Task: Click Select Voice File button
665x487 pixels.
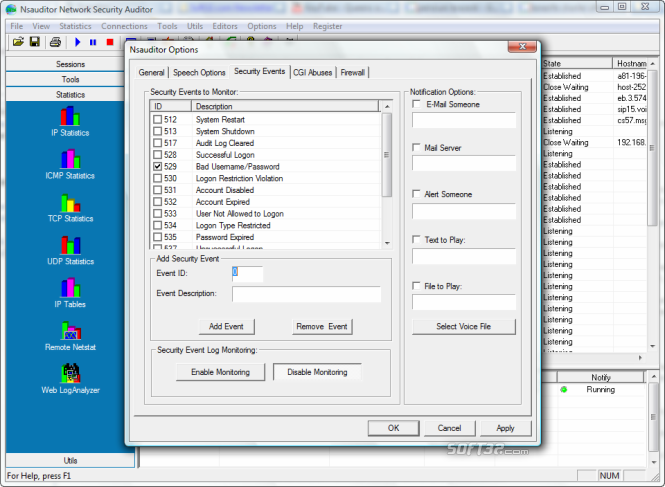Action: tap(464, 327)
